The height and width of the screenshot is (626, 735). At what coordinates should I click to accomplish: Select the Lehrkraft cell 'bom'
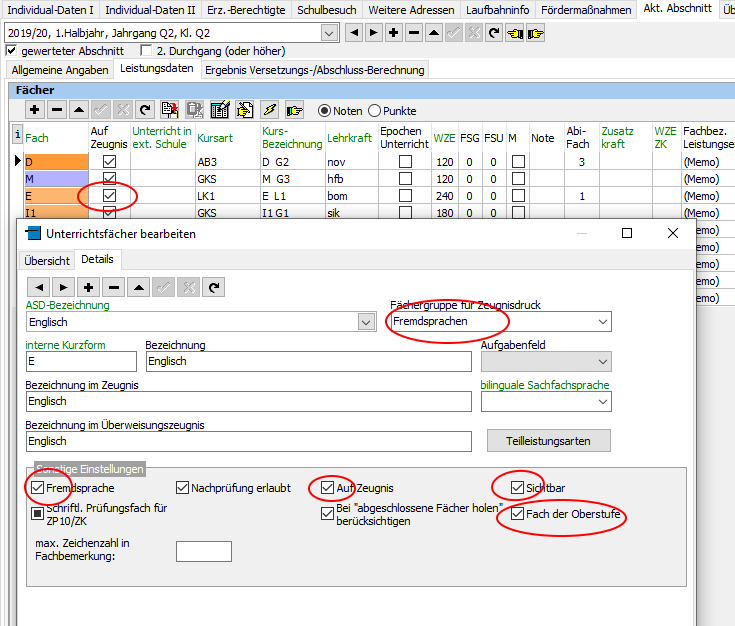tap(352, 196)
